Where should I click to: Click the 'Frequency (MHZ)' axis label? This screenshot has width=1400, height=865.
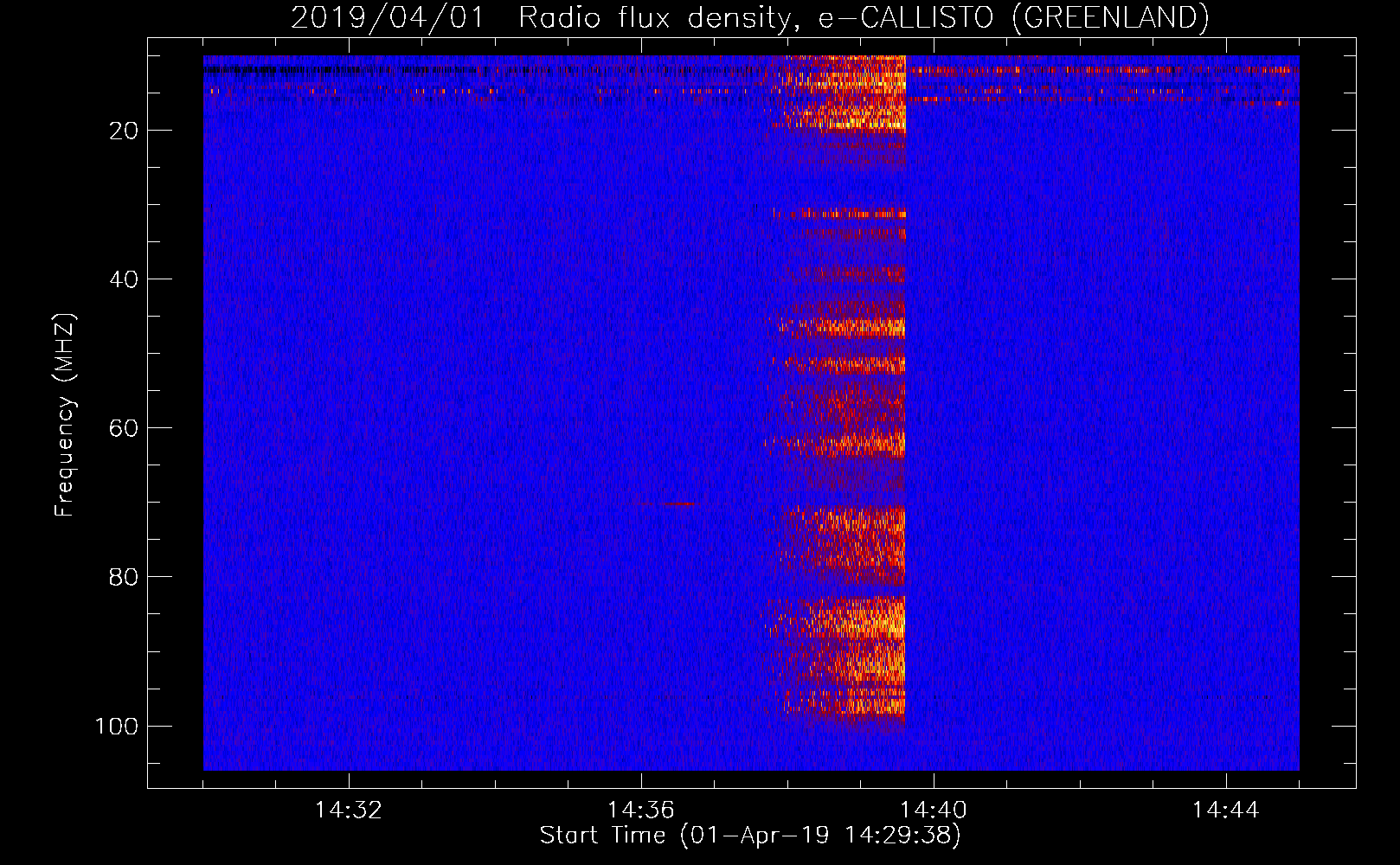point(65,414)
